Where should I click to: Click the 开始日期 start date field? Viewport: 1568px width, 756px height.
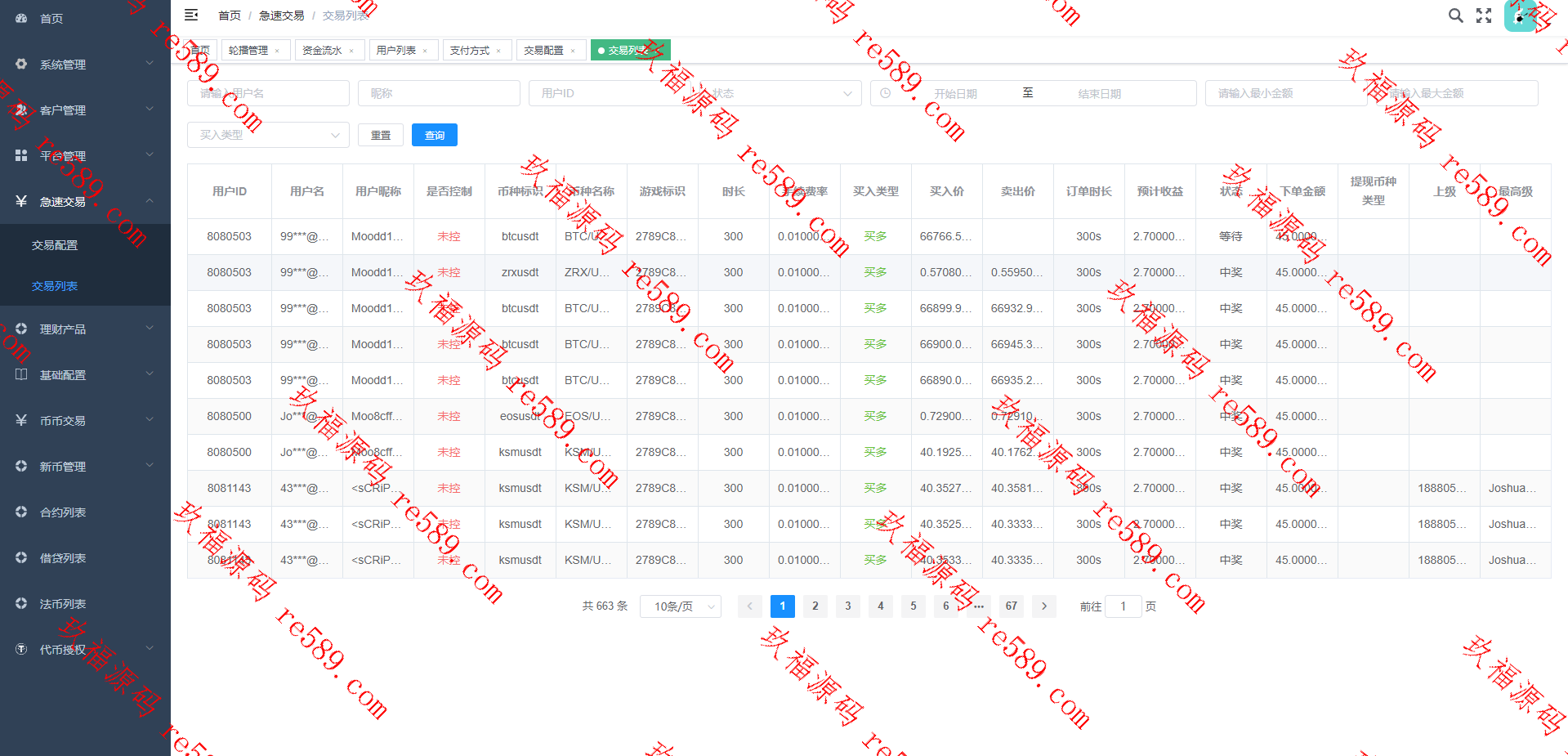coord(956,94)
